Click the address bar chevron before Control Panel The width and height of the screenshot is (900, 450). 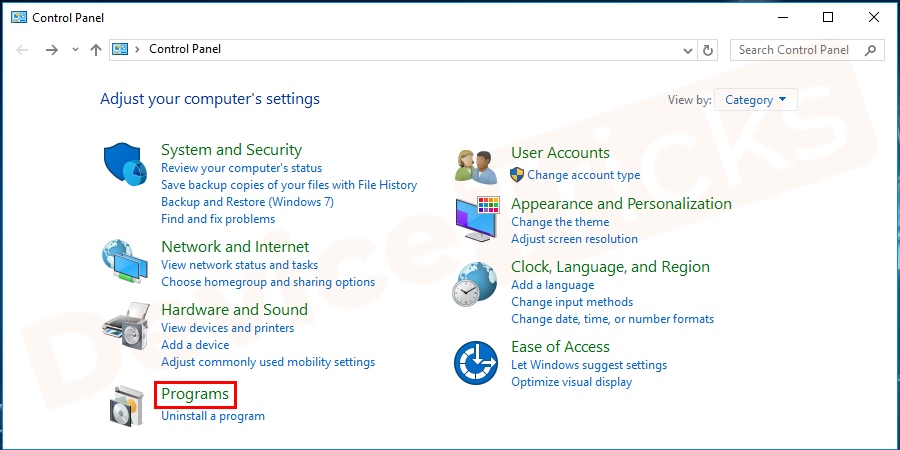coord(137,50)
